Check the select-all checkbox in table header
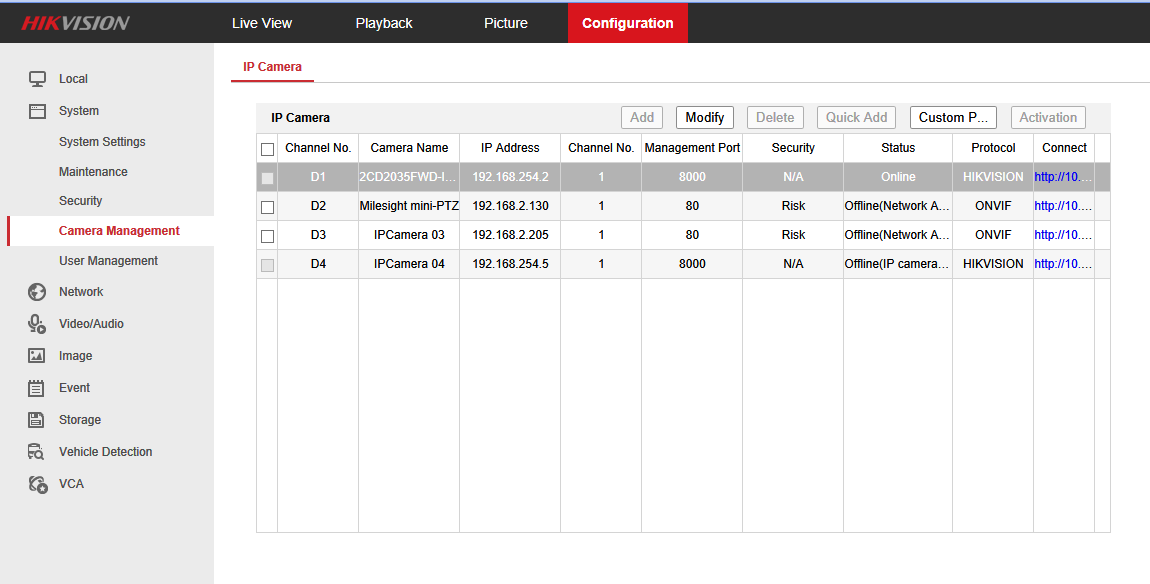Screen dimensions: 1150x584 [267, 148]
